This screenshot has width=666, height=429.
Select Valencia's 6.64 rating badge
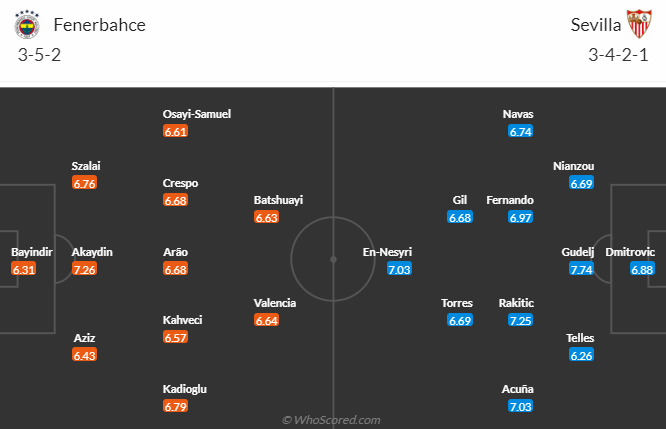click(266, 320)
